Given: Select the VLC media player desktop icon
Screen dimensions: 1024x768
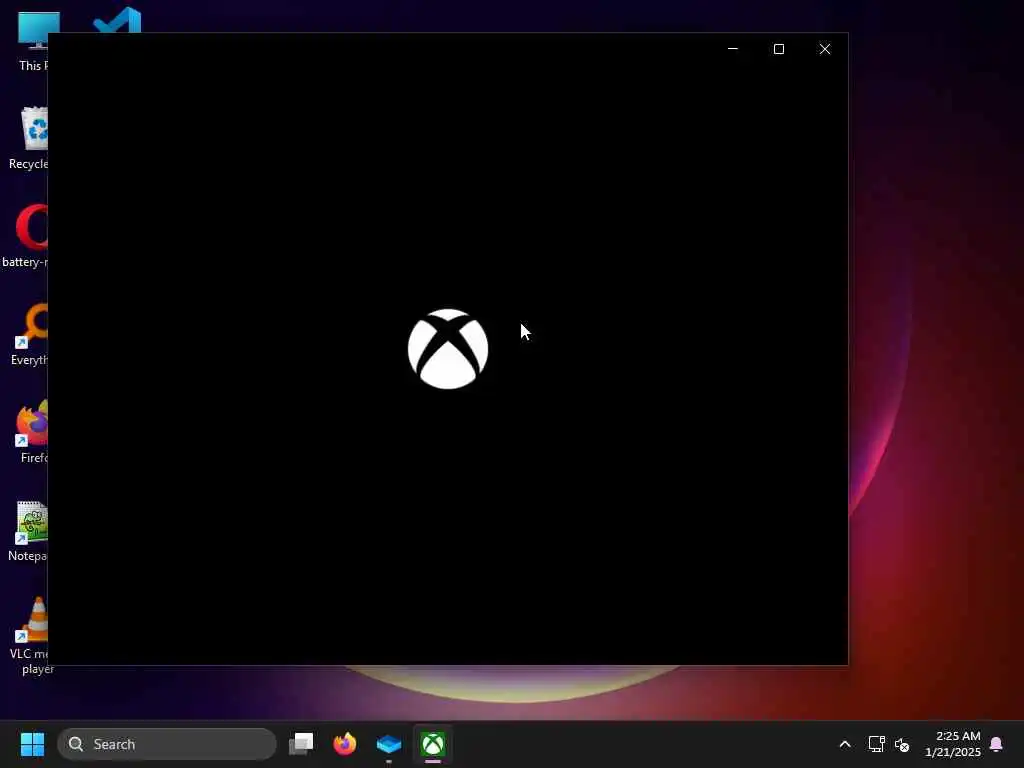Looking at the screenshot, I should tap(30, 635).
